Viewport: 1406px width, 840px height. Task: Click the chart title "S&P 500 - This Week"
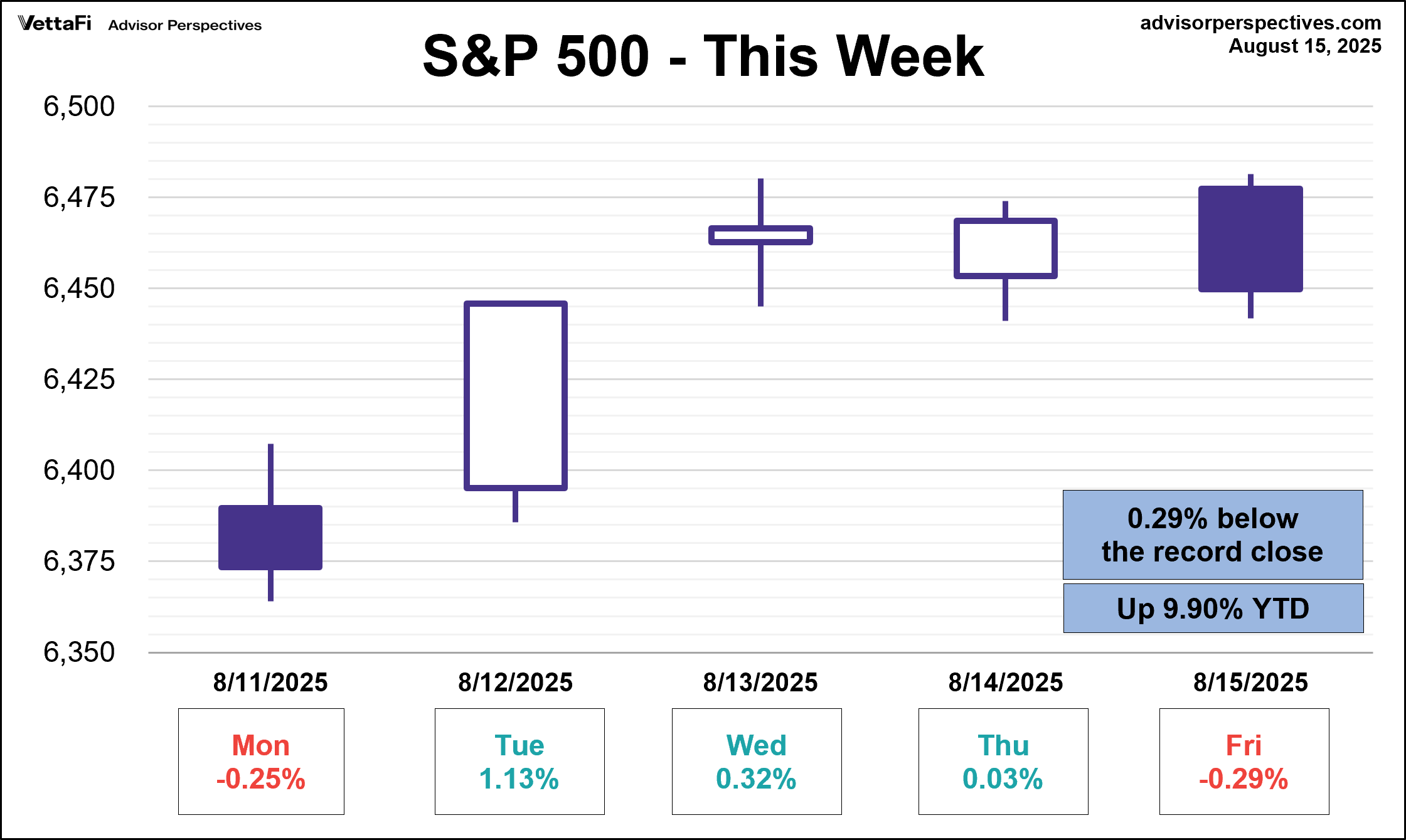703,56
